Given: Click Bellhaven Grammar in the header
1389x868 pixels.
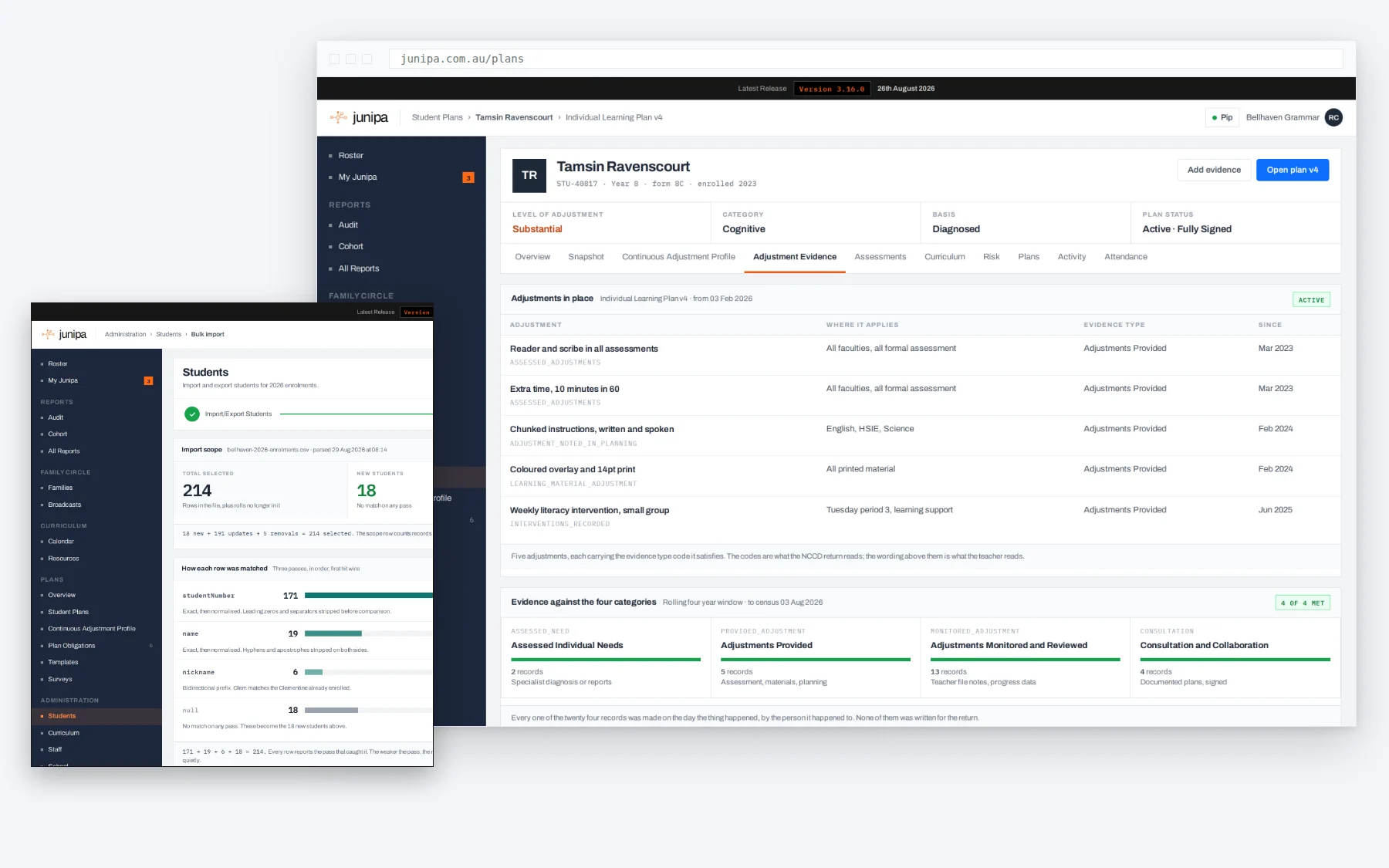Looking at the screenshot, I should click(x=1283, y=117).
